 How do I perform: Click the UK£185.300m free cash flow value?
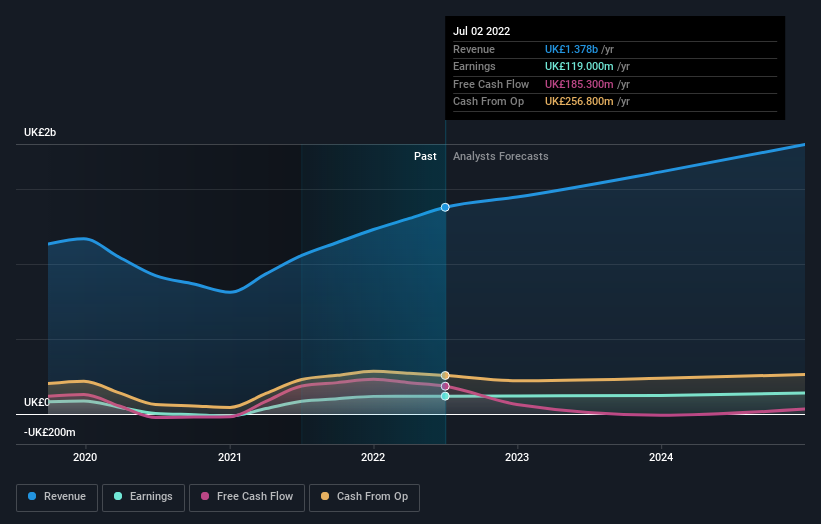[579, 84]
